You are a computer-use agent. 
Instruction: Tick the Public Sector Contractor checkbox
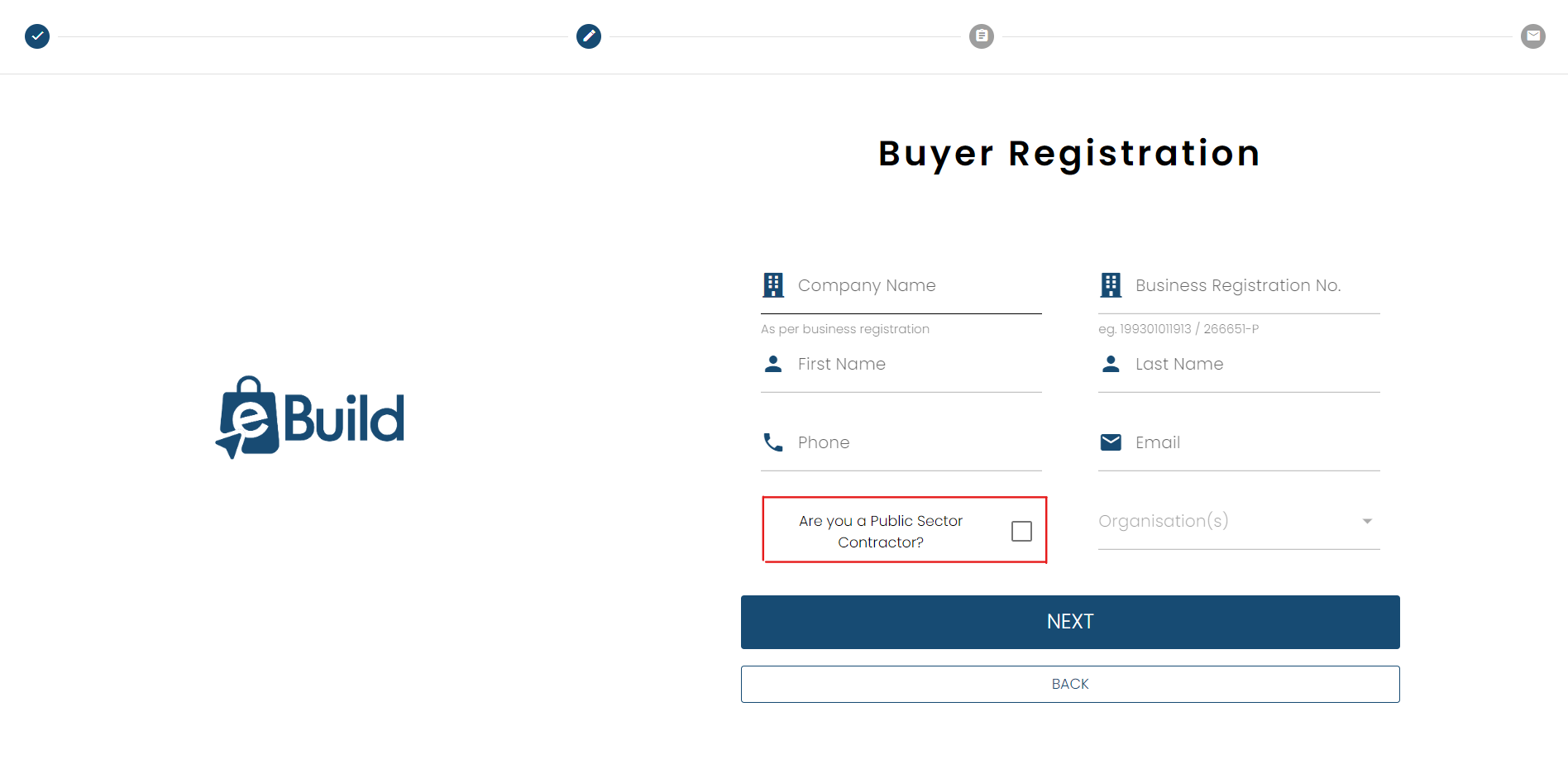click(x=1021, y=531)
